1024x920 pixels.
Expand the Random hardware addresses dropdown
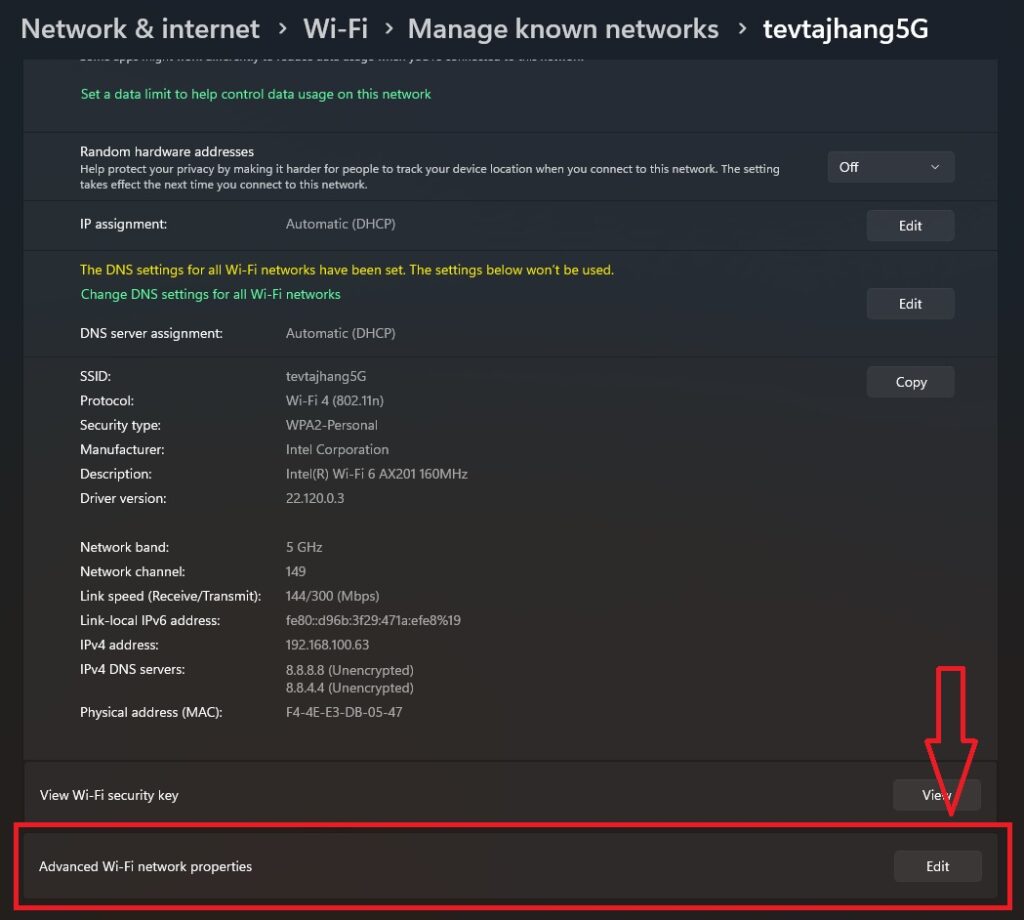pos(890,167)
